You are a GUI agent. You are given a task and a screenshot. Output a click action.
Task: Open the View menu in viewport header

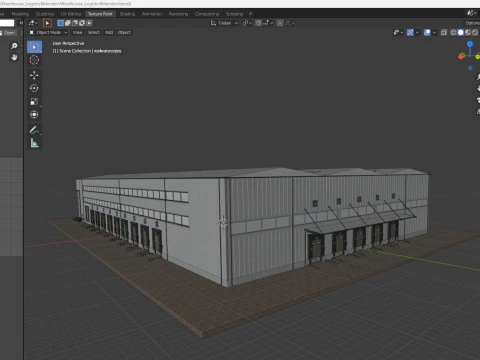(77, 32)
